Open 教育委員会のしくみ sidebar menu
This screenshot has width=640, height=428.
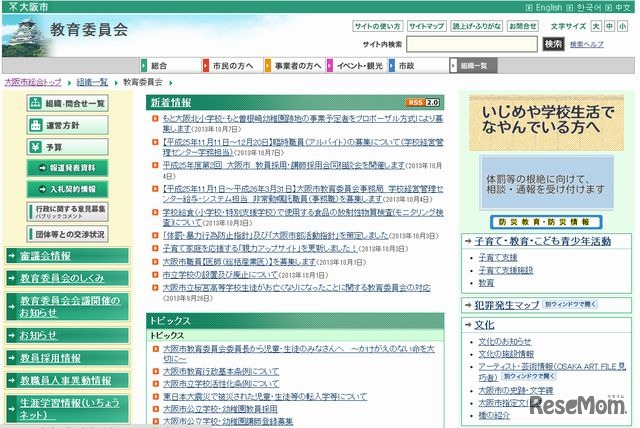pyautogui.click(x=67, y=278)
